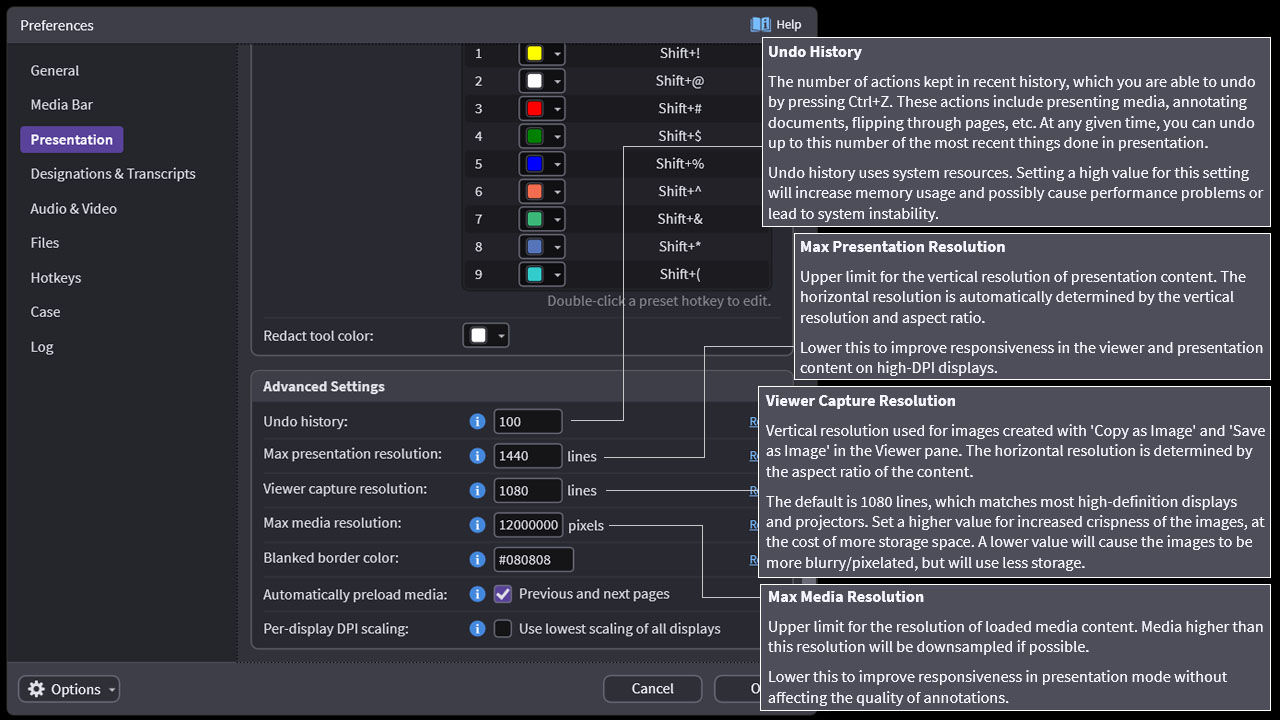Click info icon for Automatically preload media
Viewport: 1280px width, 720px height.
(x=477, y=594)
